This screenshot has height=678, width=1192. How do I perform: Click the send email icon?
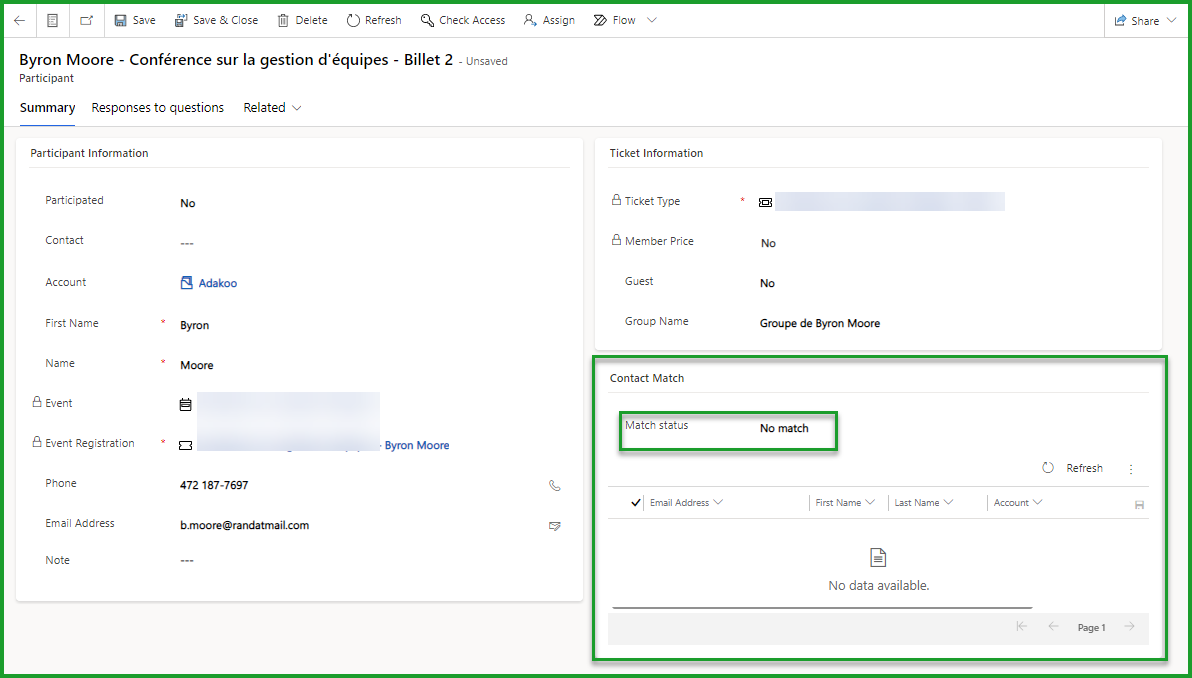pos(555,526)
